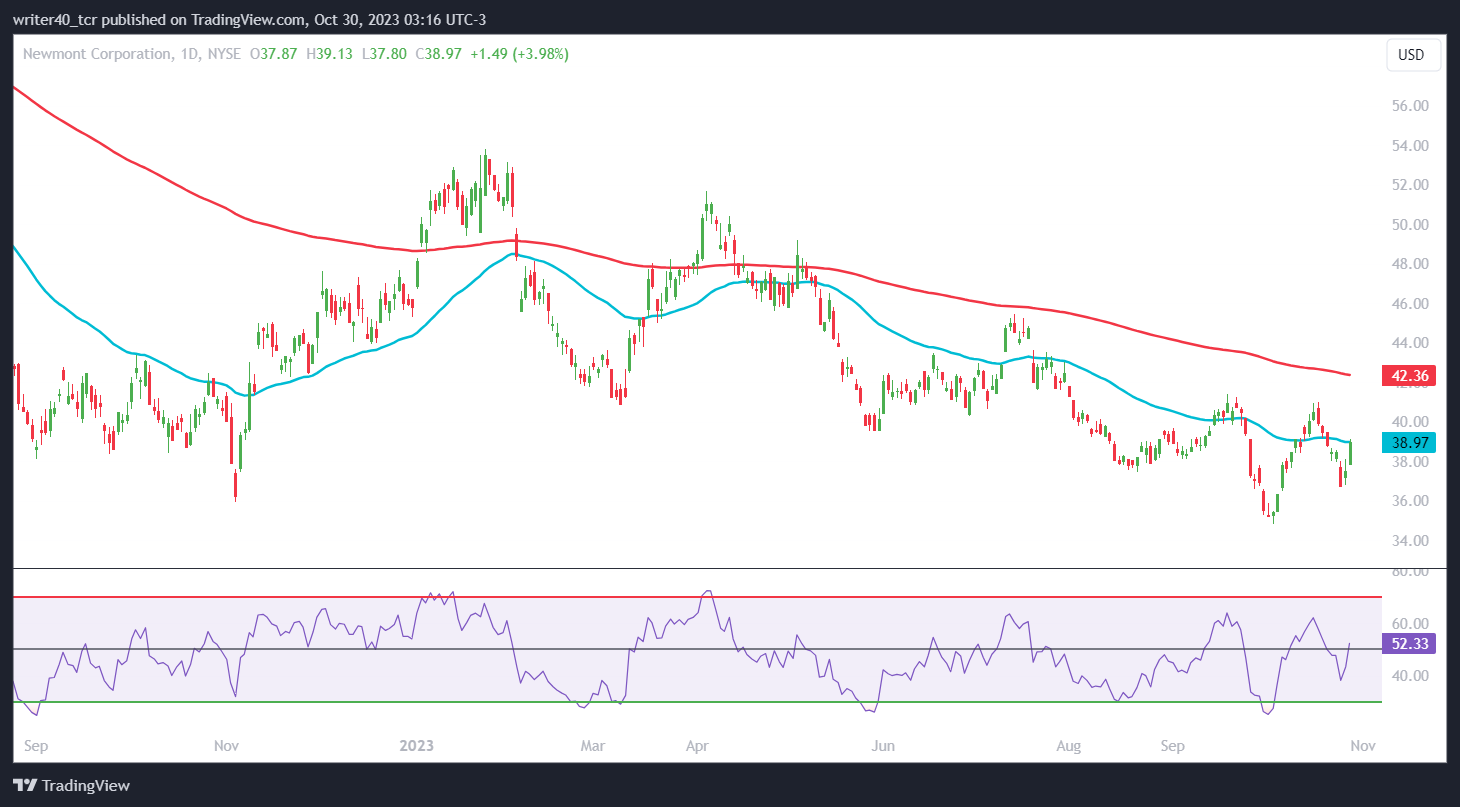Click the 50.00 price axis label
Image resolution: width=1460 pixels, height=807 pixels.
click(x=1409, y=225)
